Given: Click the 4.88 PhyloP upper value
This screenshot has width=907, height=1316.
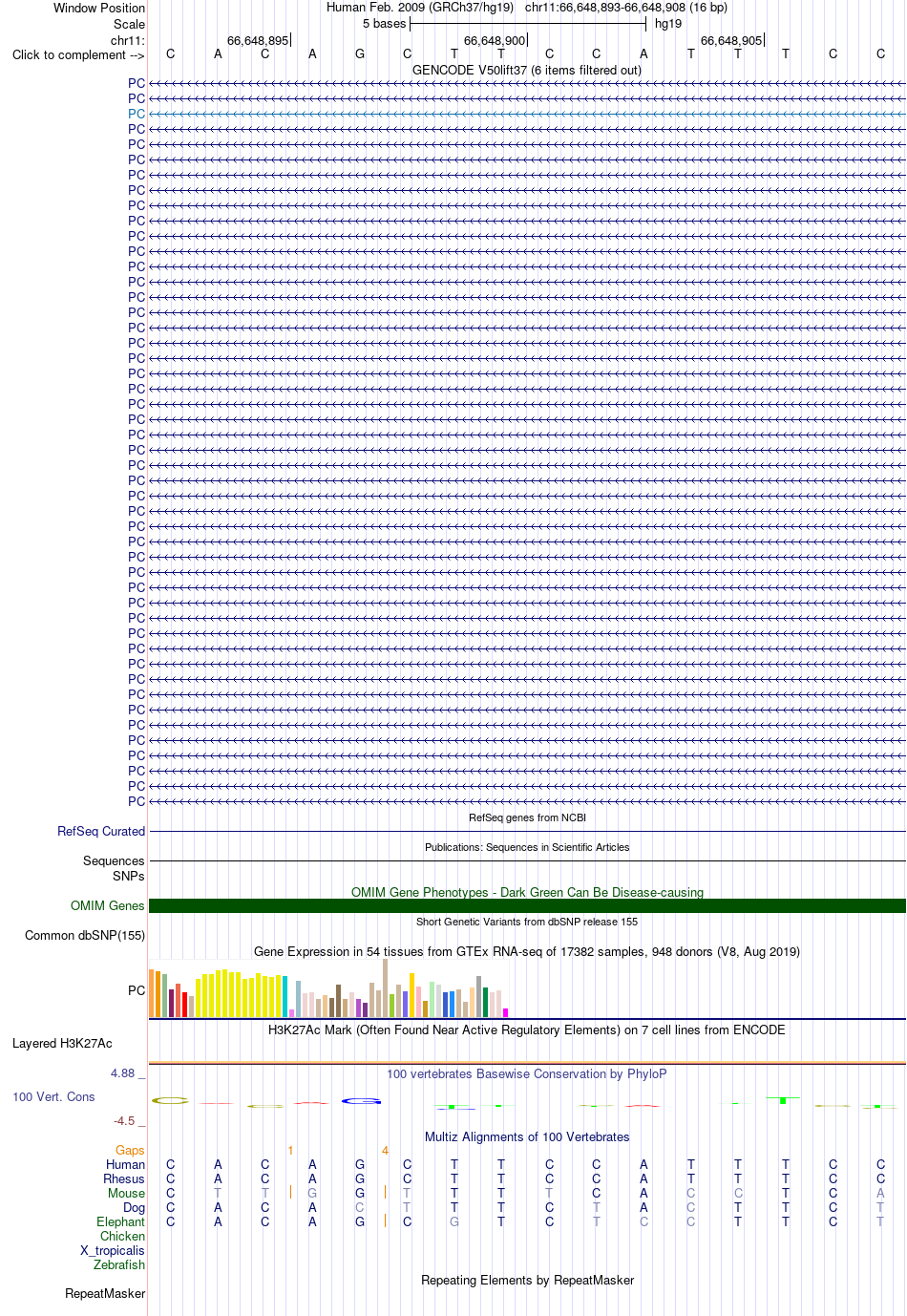Looking at the screenshot, I should tap(122, 1073).
